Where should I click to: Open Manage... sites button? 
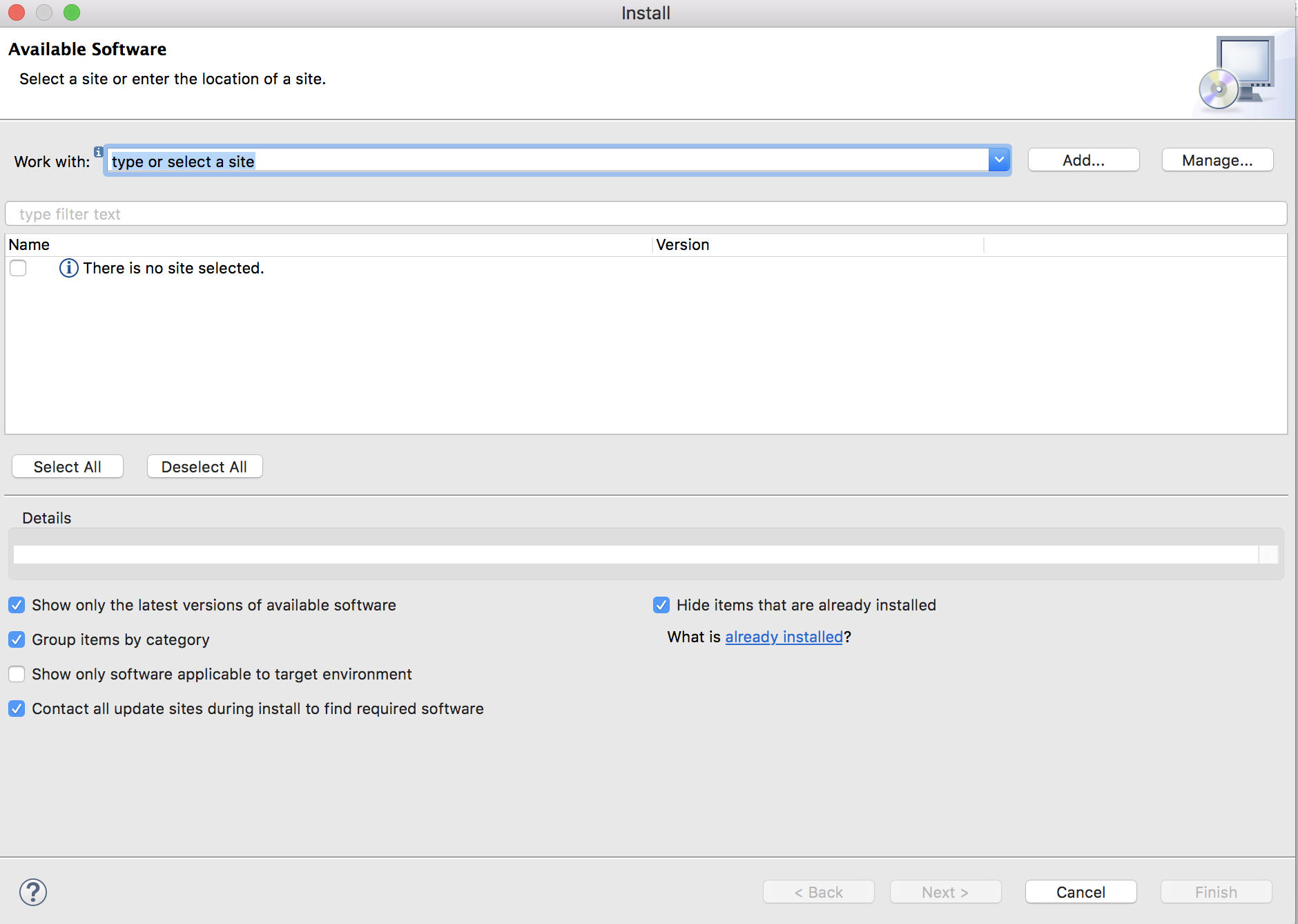(1217, 160)
